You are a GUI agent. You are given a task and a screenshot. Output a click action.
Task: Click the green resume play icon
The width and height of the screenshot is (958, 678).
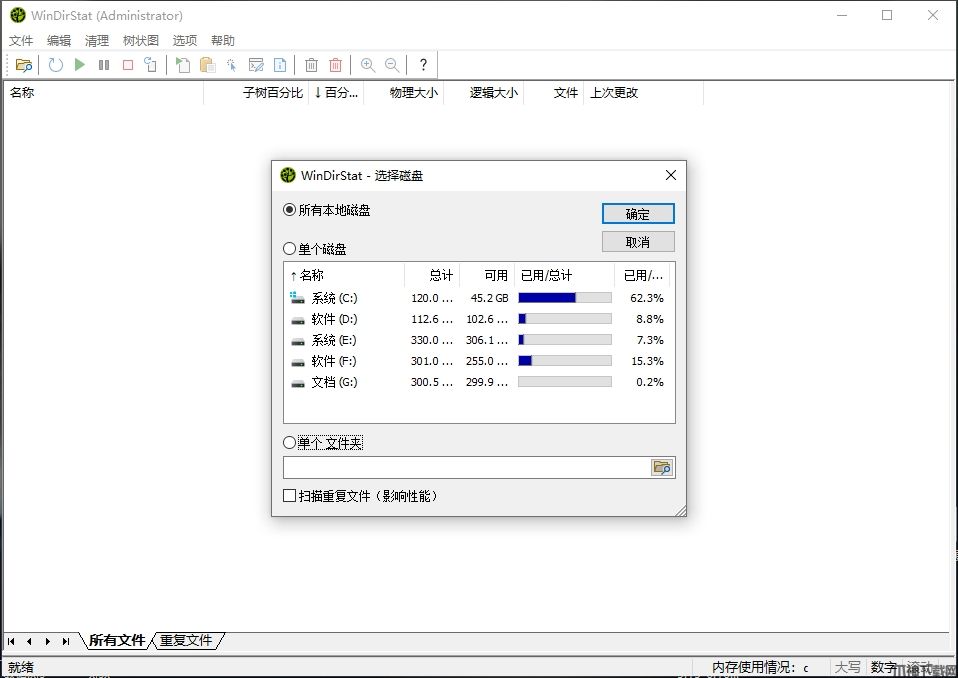79,65
